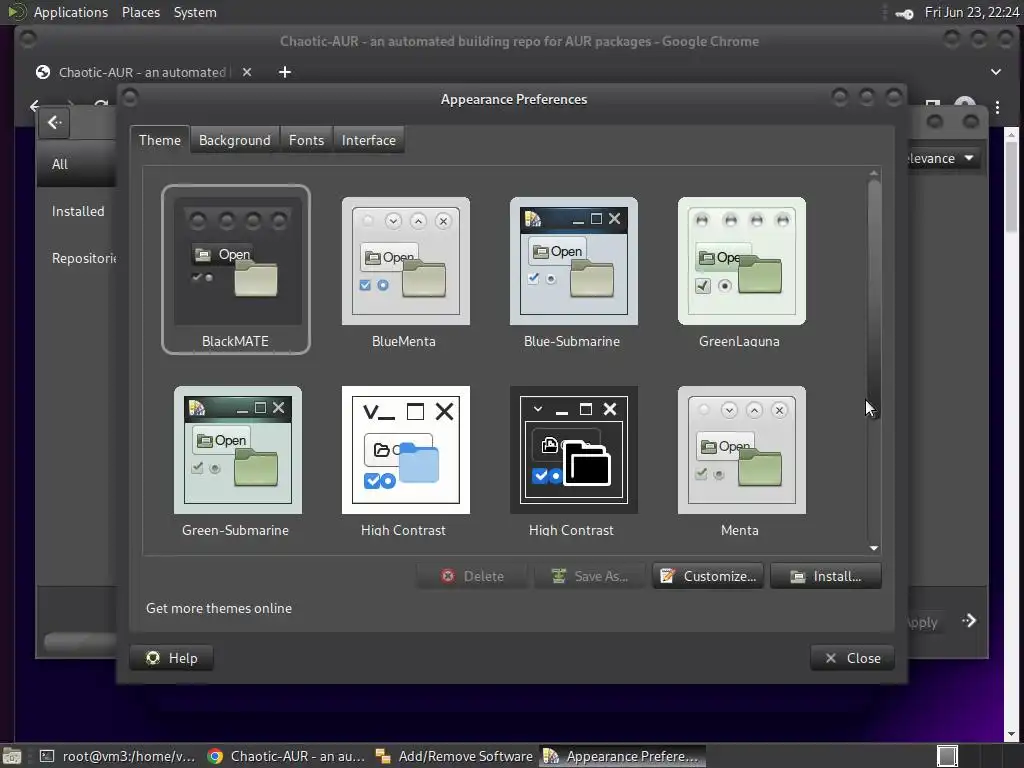Open a new Chrome tab

pyautogui.click(x=285, y=72)
